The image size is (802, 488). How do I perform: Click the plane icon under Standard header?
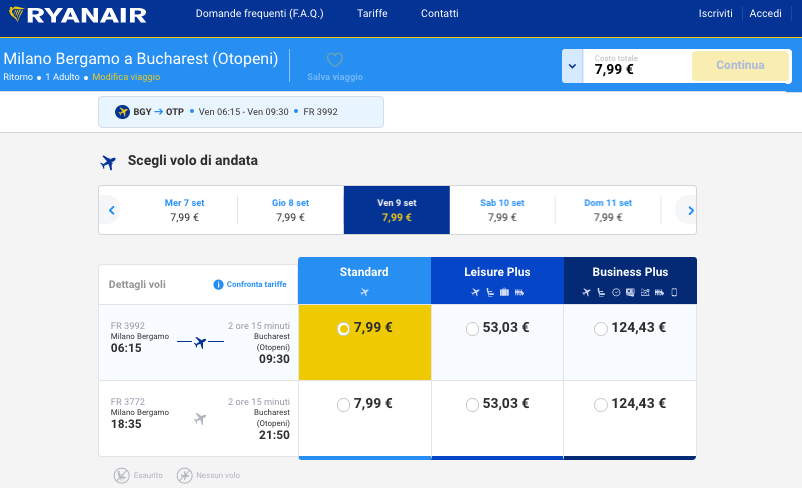click(364, 292)
